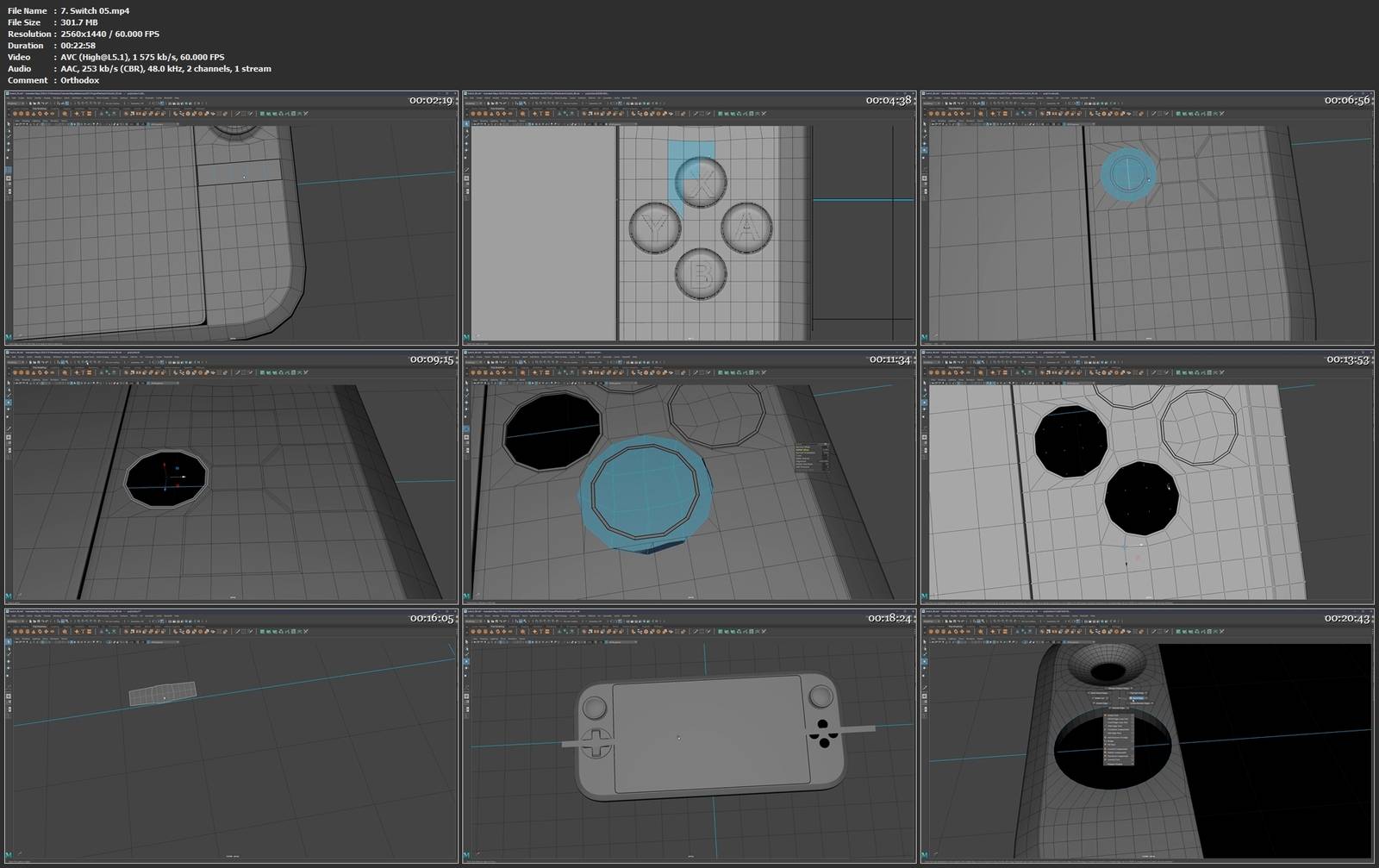Image resolution: width=1379 pixels, height=868 pixels.
Task: Click the 'Duration' label
Action: 26,46
